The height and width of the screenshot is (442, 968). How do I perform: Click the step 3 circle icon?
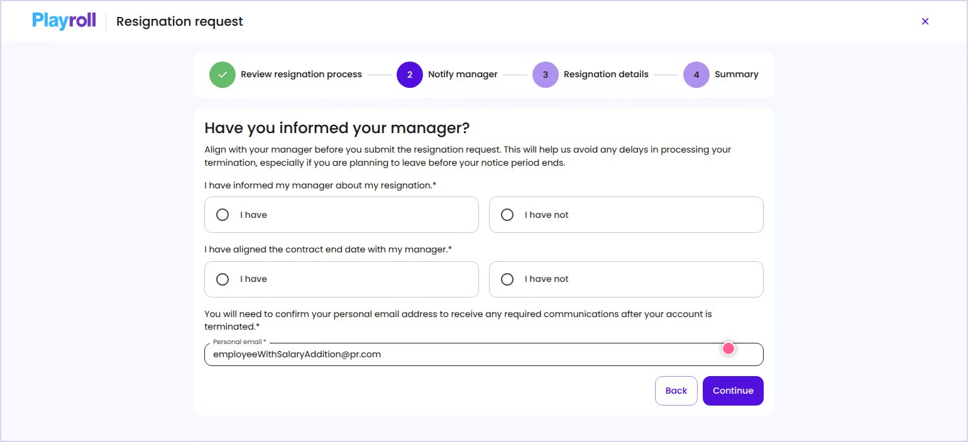(x=545, y=75)
